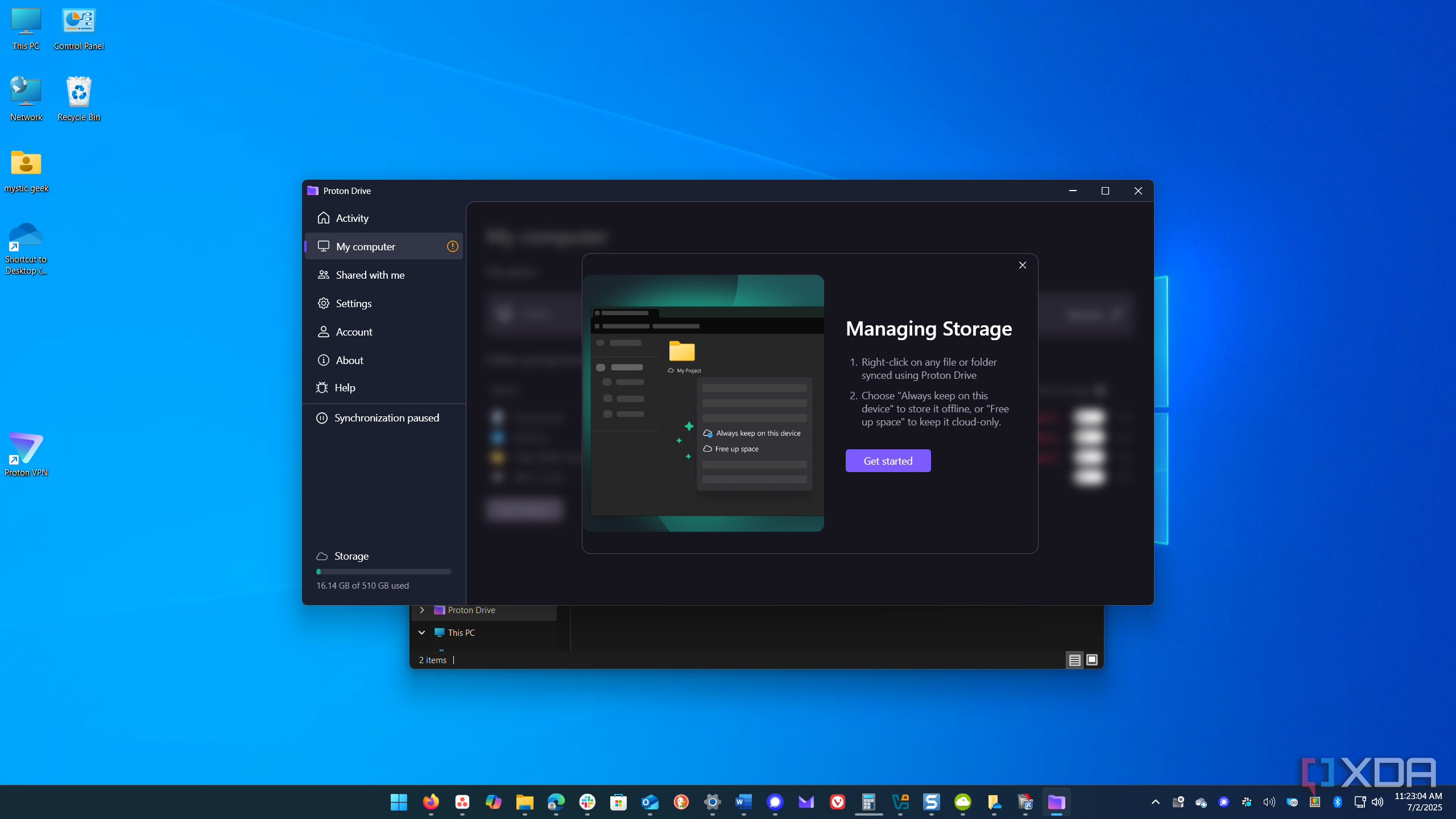Launch Firefox from the taskbar
The image size is (1456, 819).
pos(431,802)
